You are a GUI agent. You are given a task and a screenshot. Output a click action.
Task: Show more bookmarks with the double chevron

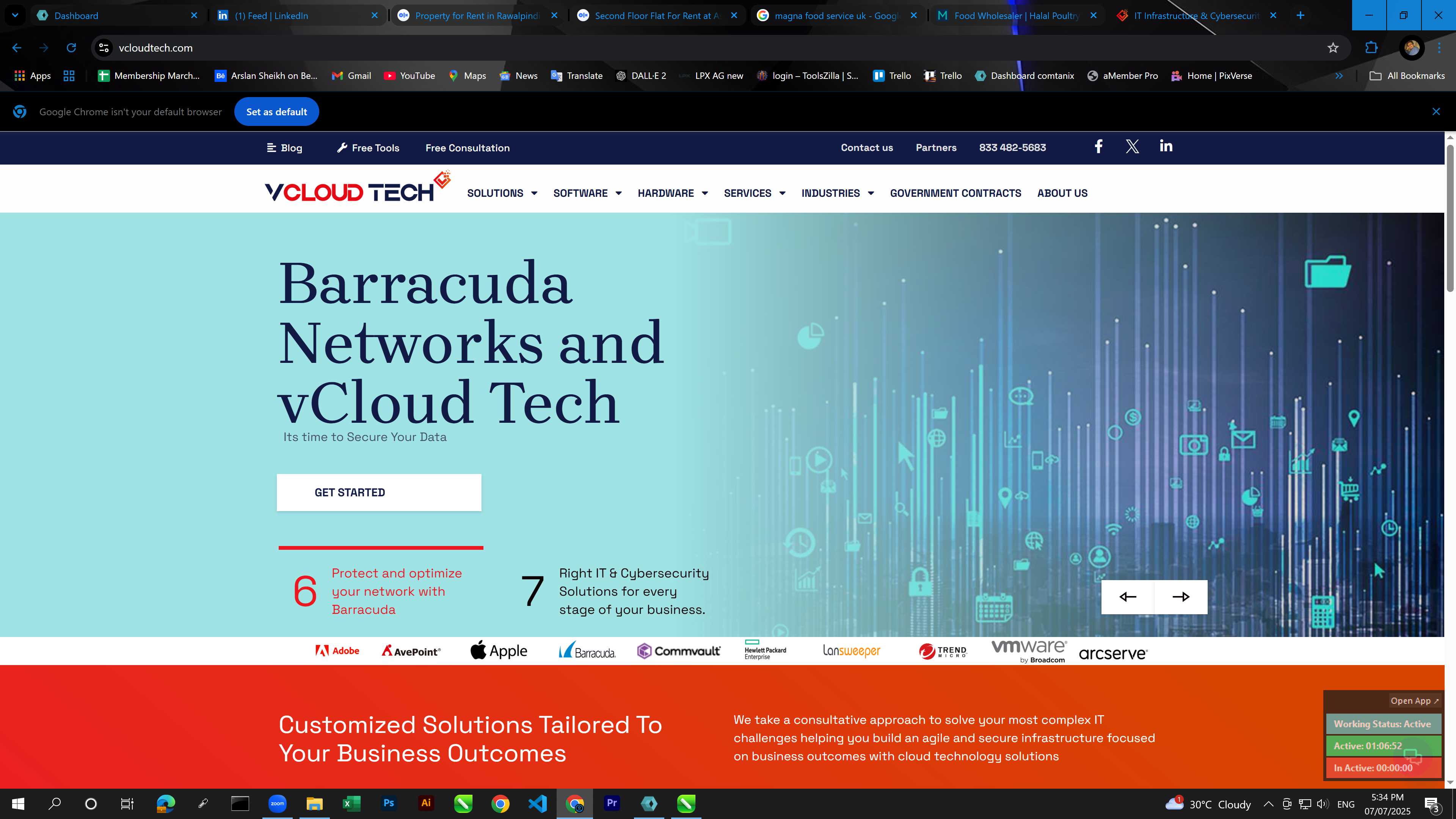[1339, 76]
